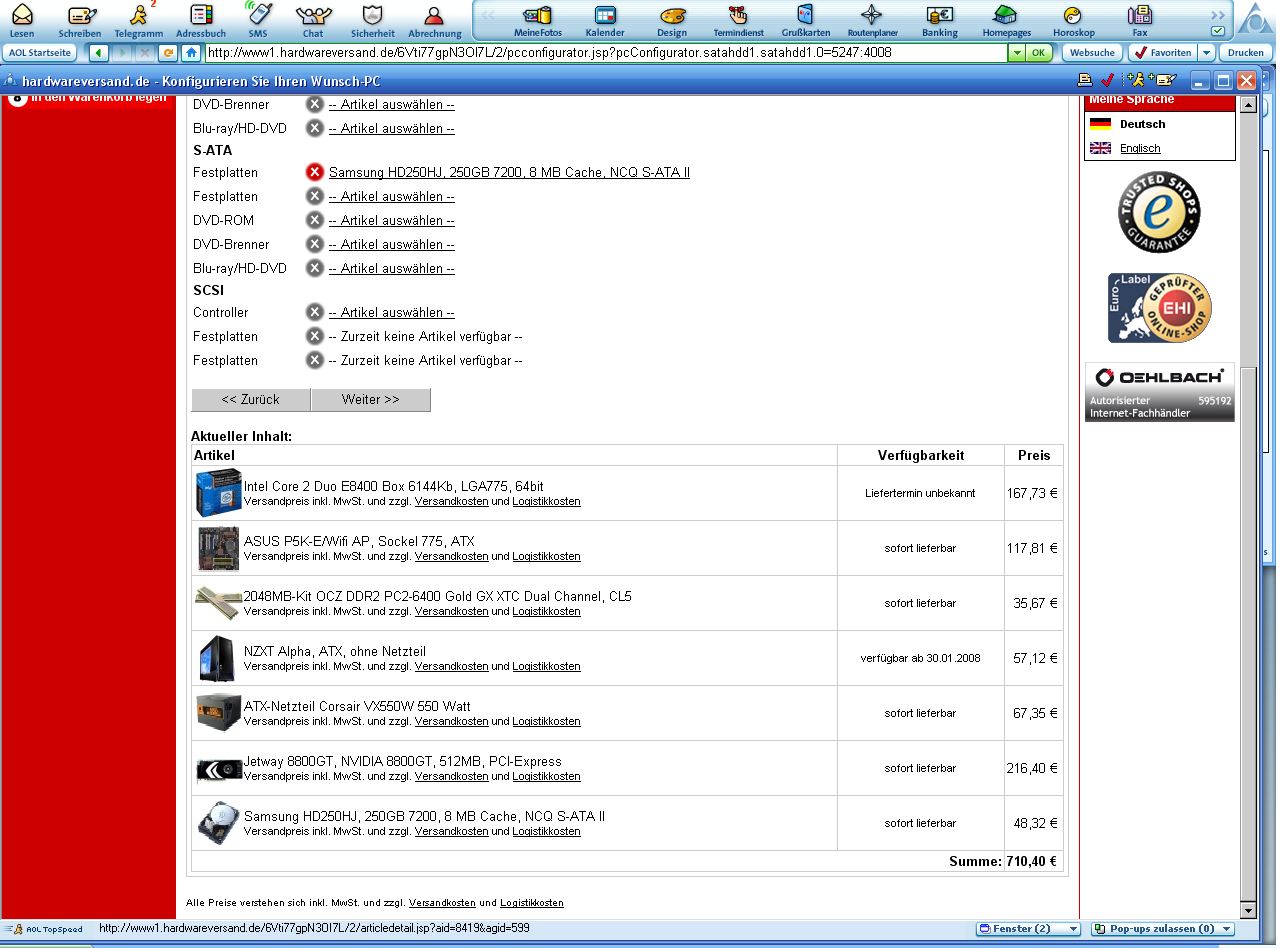Click the add-buddy icon in the title bar
This screenshot has height=948, width=1280.
(1135, 80)
